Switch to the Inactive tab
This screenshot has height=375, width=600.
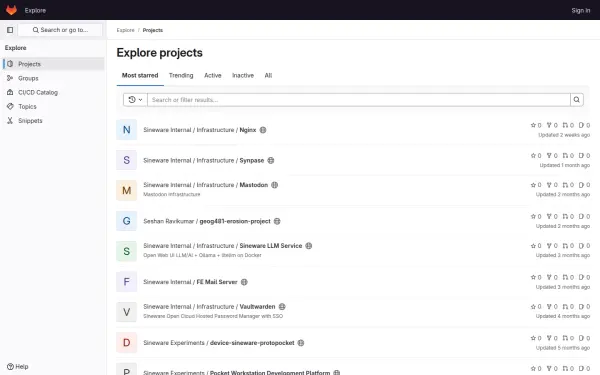click(243, 75)
